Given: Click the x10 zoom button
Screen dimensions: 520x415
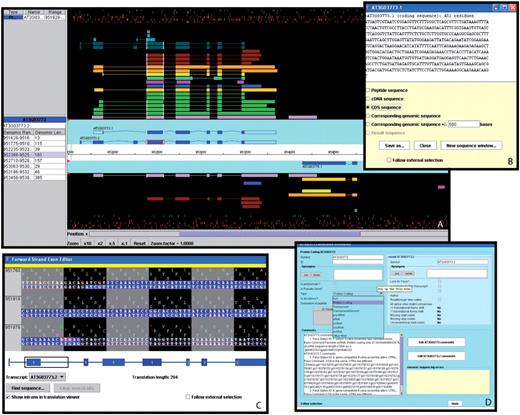Looking at the screenshot, I should click(x=87, y=243).
